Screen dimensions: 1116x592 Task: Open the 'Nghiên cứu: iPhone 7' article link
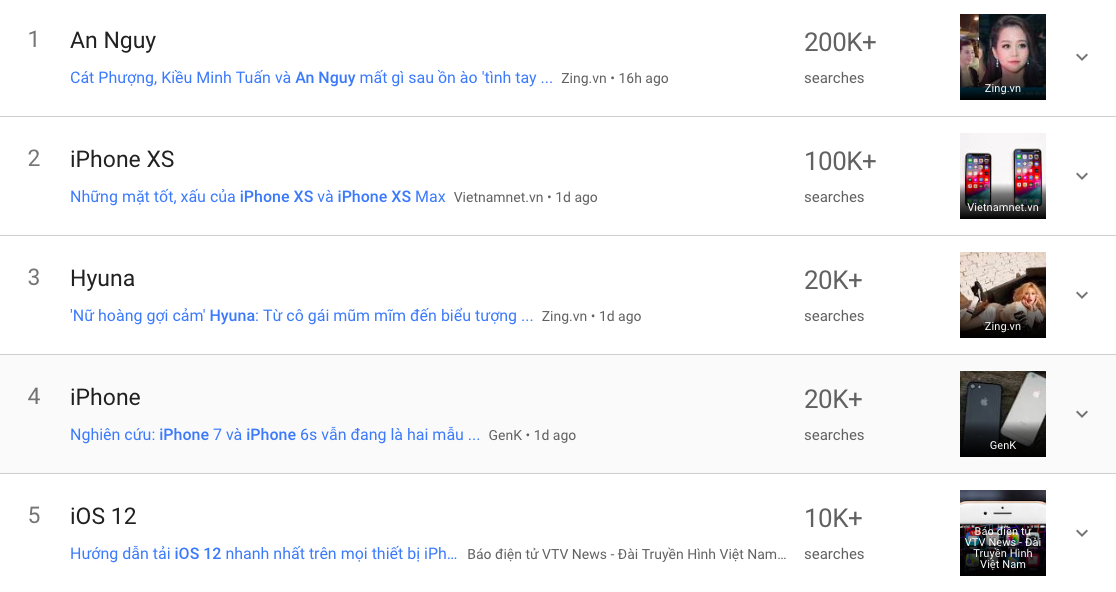pyautogui.click(x=267, y=435)
